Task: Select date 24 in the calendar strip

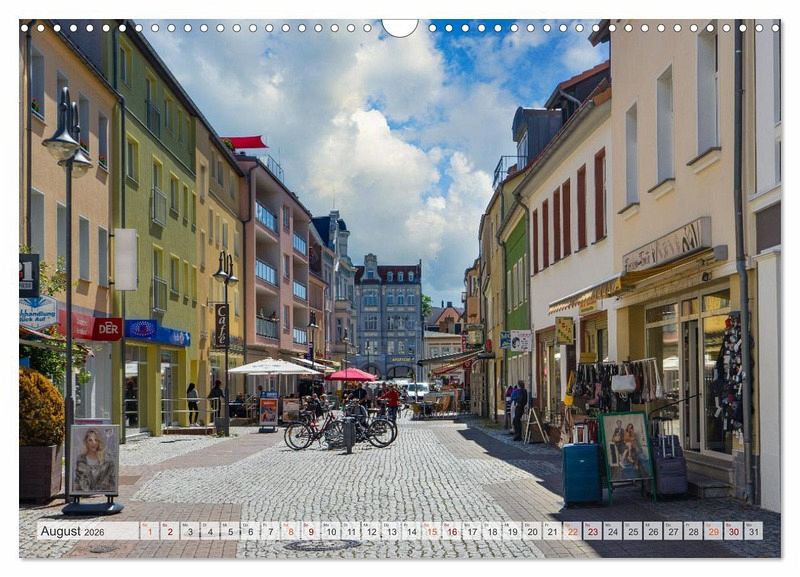Action: [x=613, y=531]
